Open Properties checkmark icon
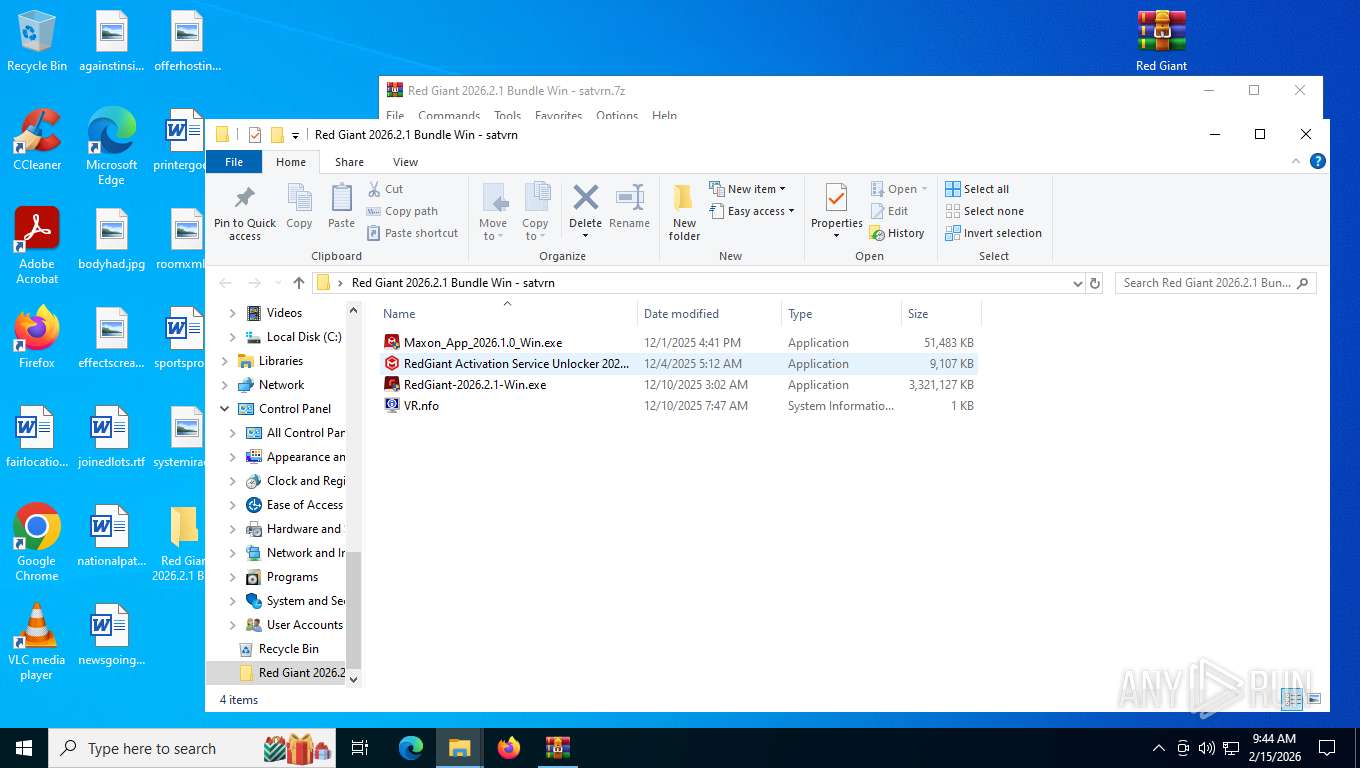The image size is (1360, 768). pyautogui.click(x=836, y=197)
